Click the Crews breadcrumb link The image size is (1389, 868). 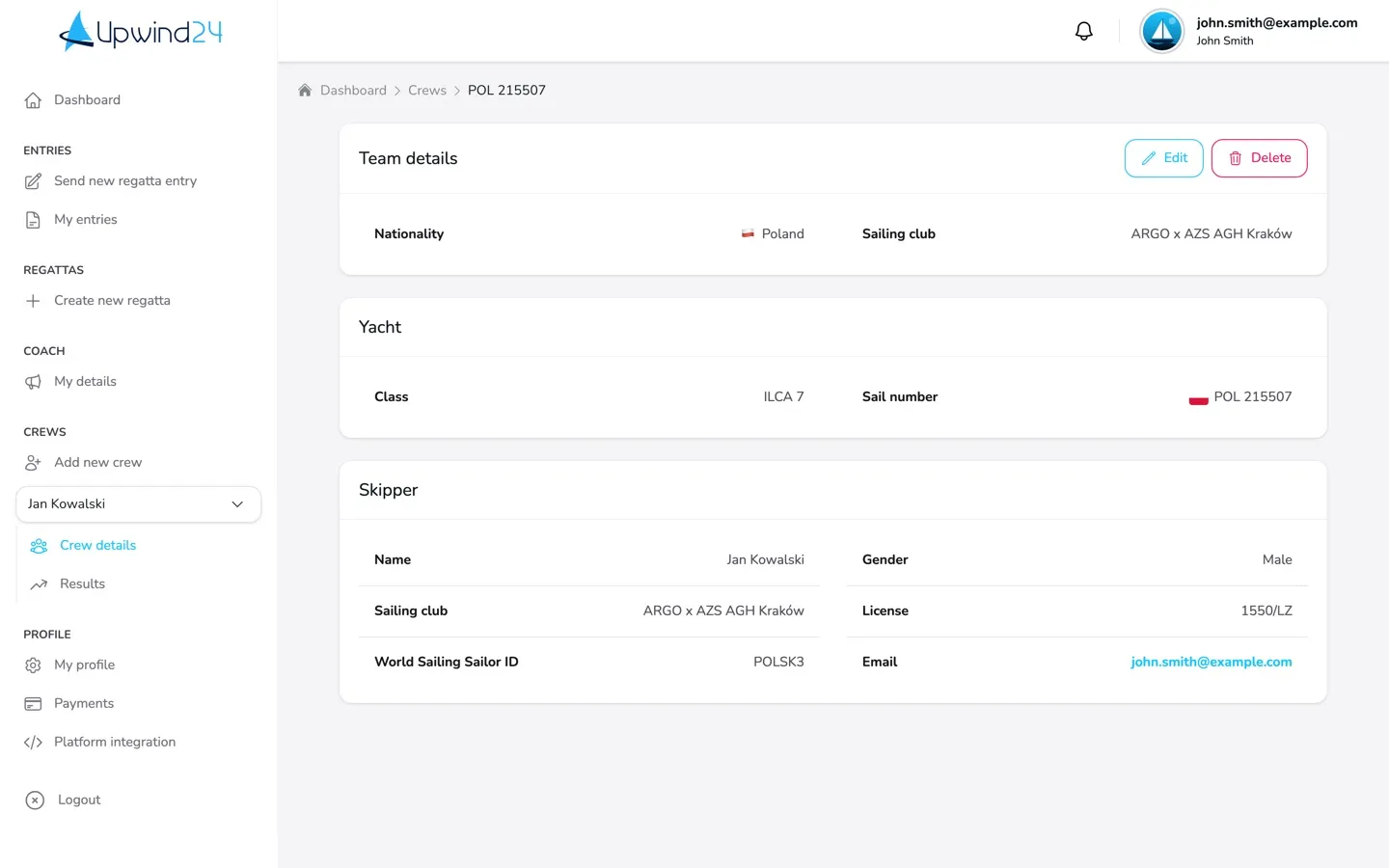[x=427, y=91]
